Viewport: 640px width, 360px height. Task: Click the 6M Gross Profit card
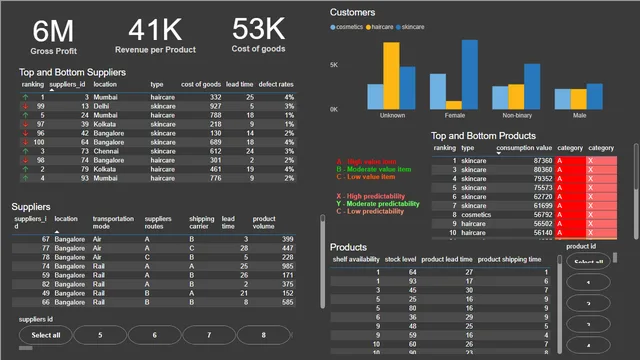tap(53, 37)
